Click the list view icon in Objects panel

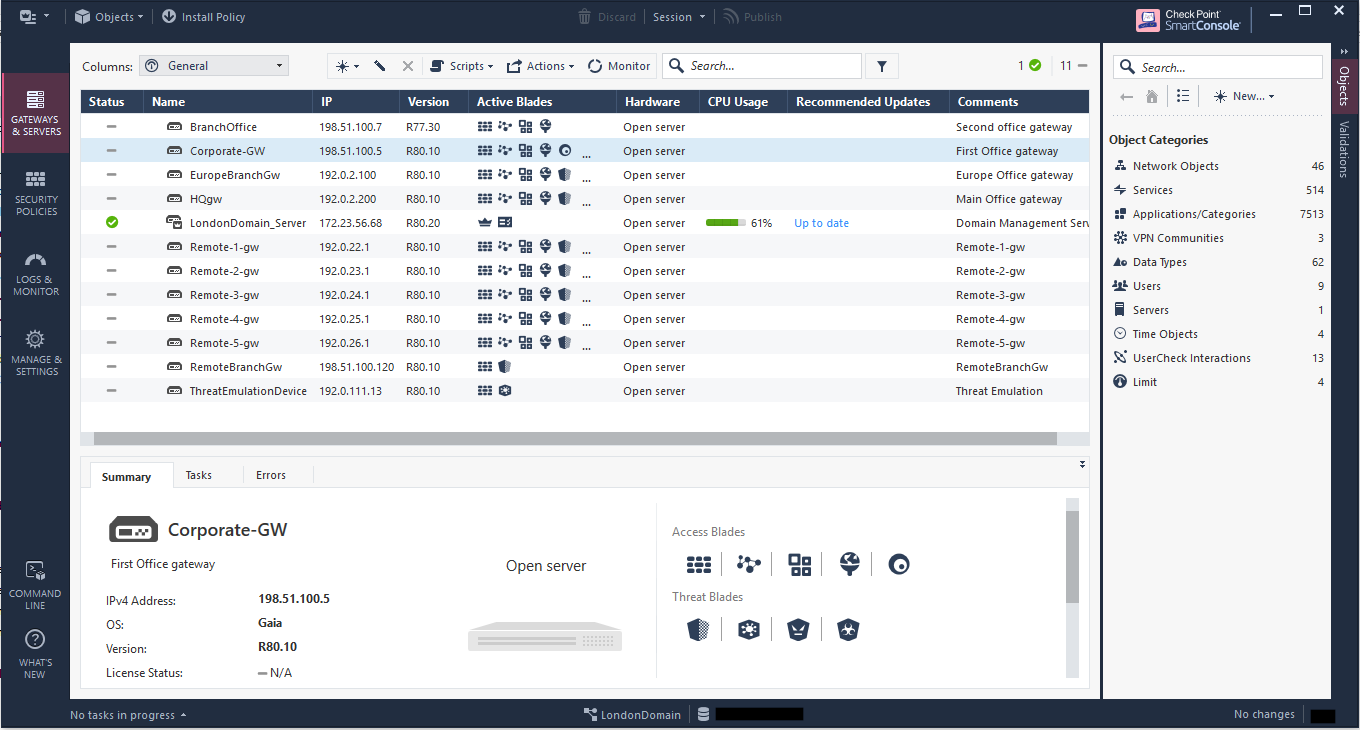1182,96
